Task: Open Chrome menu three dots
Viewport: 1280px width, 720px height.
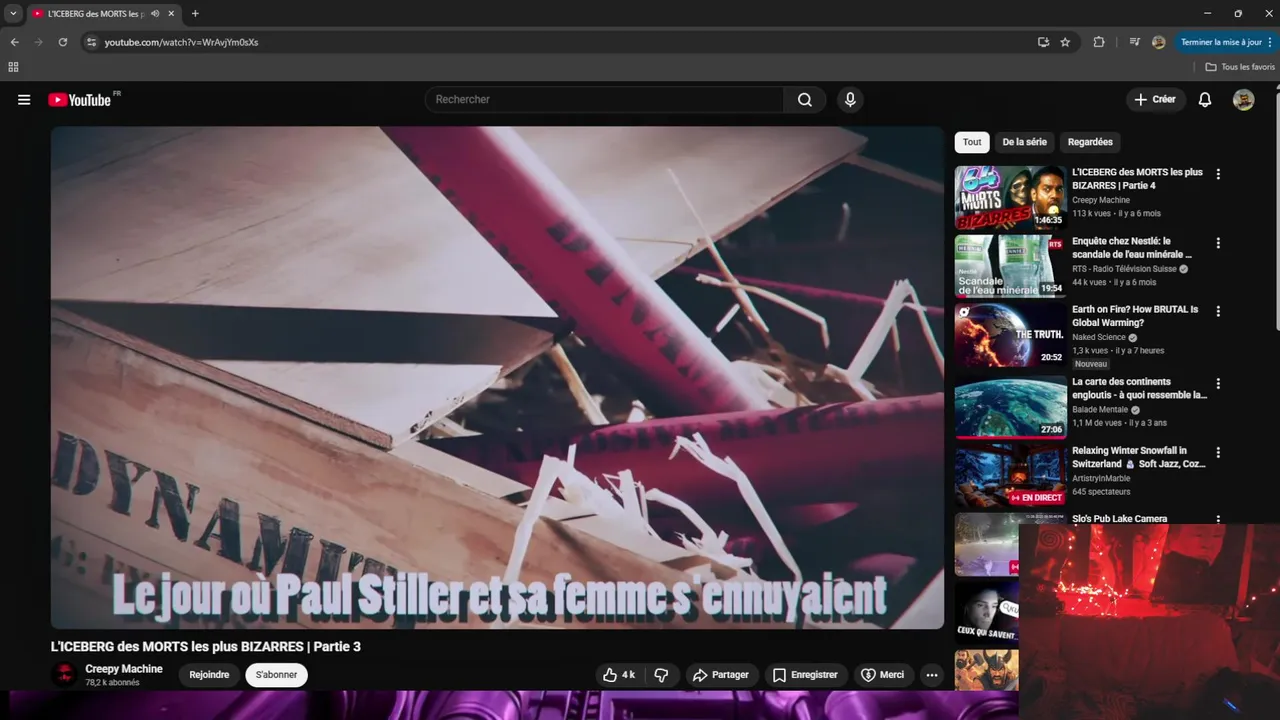Action: pos(1270,42)
